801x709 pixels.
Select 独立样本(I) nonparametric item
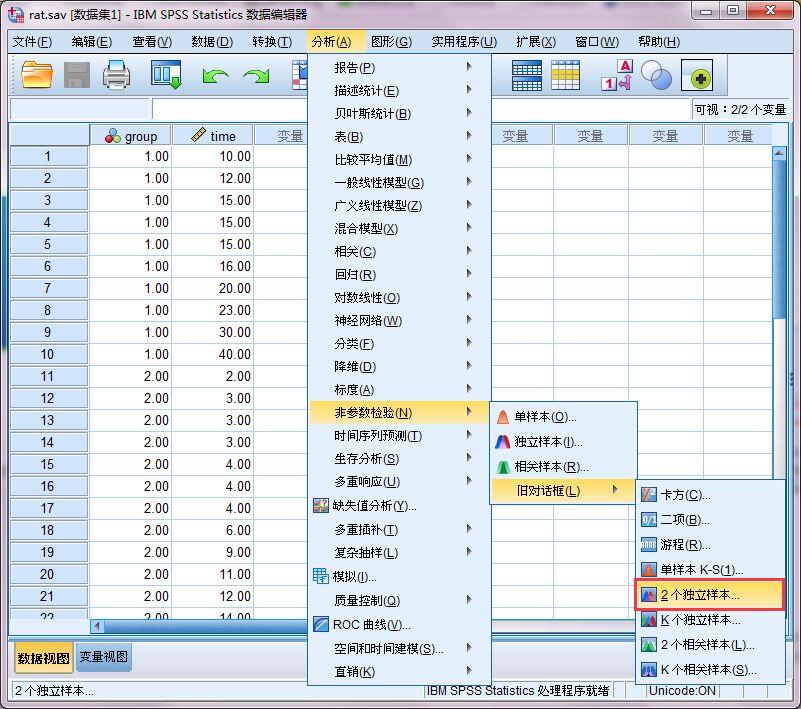563,441
